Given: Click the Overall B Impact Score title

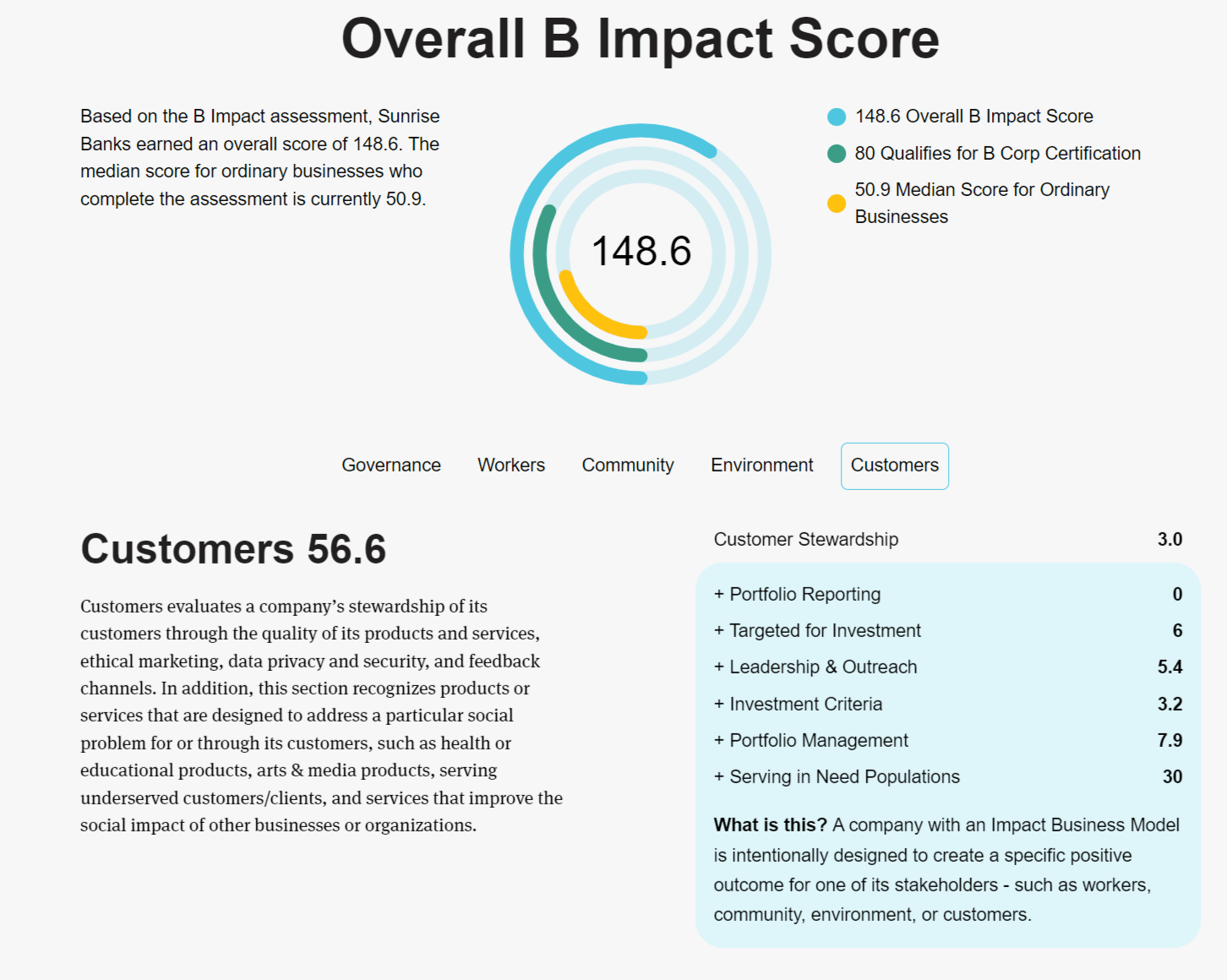Looking at the screenshot, I should pyautogui.click(x=640, y=39).
